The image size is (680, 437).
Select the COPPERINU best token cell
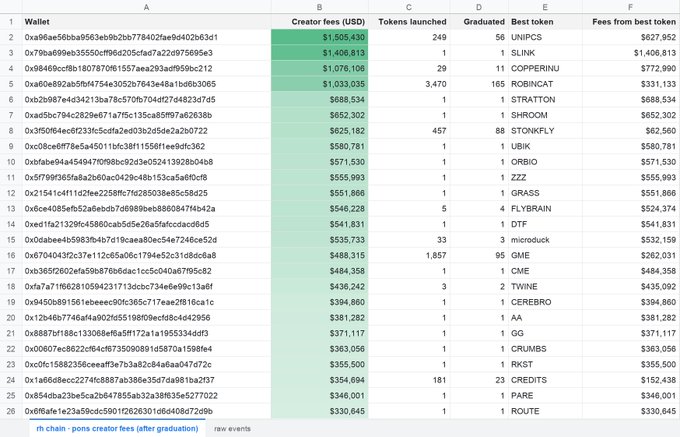pos(545,68)
